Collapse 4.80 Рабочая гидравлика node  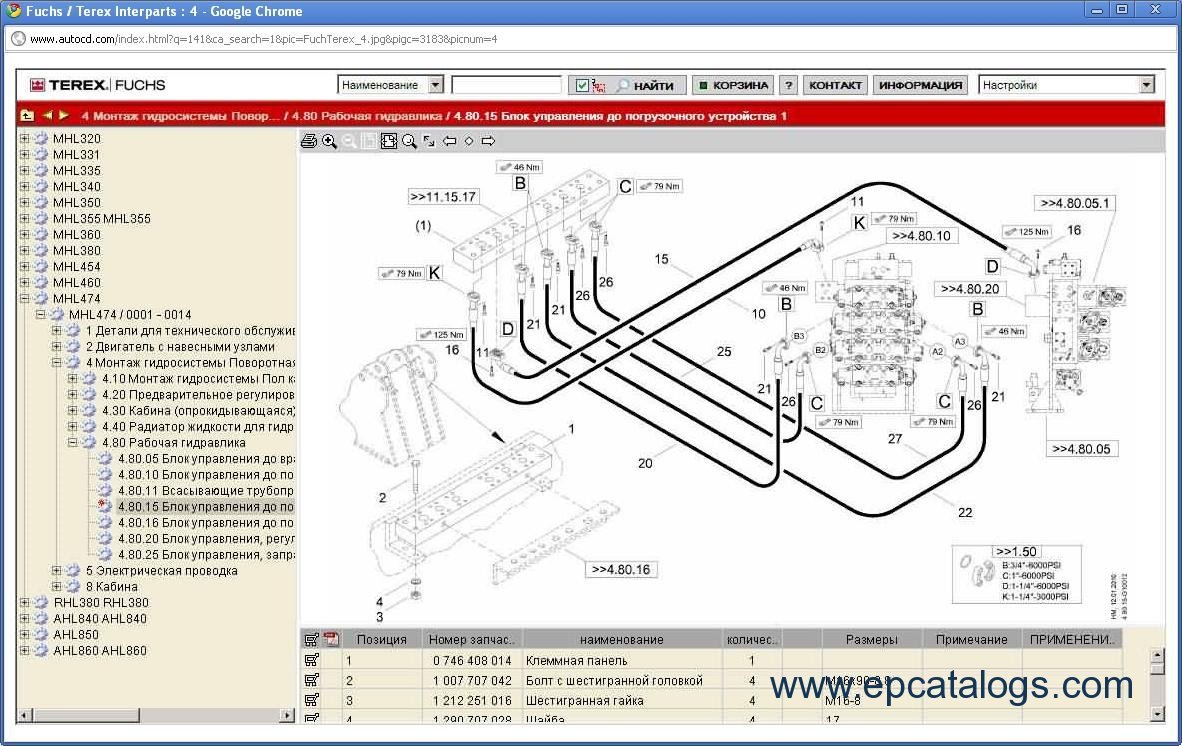click(72, 442)
